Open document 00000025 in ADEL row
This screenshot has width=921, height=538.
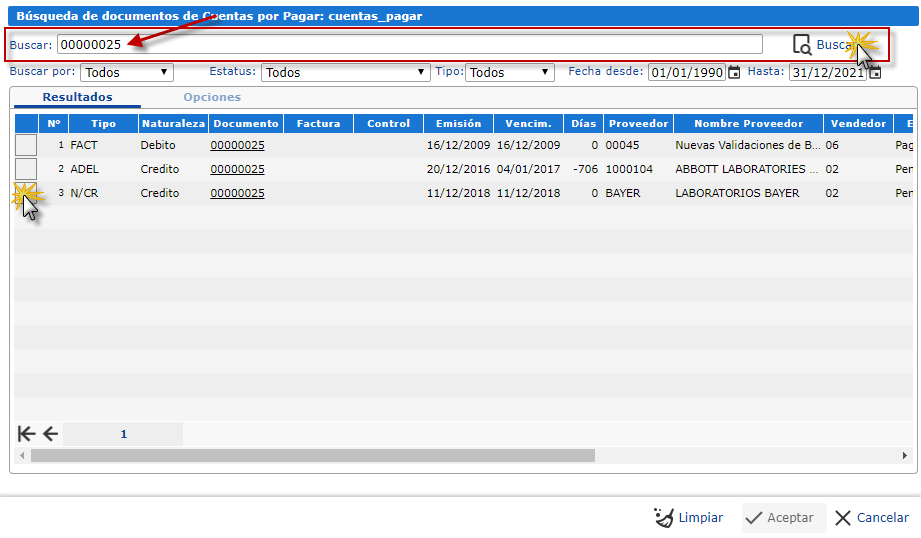[x=237, y=169]
